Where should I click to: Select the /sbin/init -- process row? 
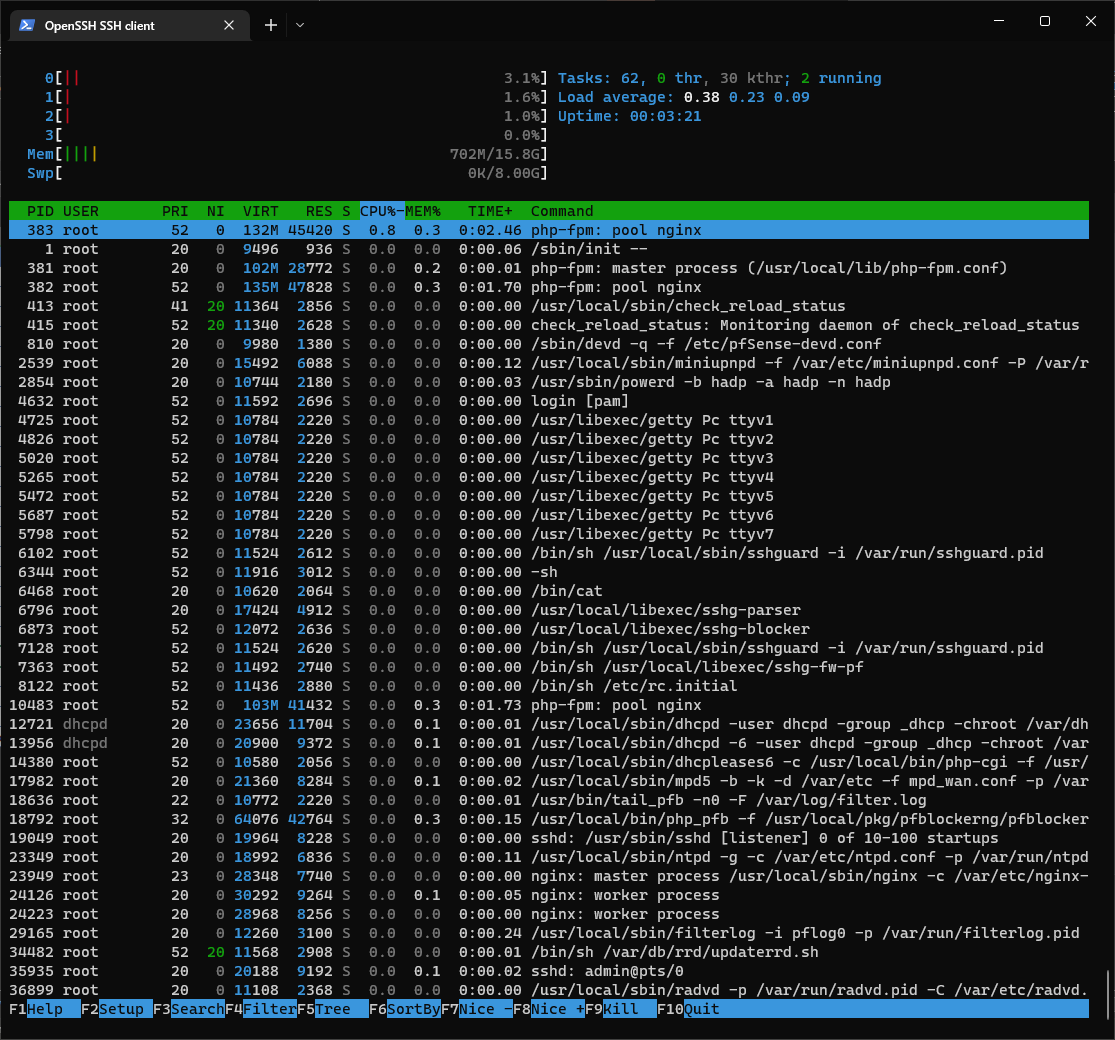548,249
